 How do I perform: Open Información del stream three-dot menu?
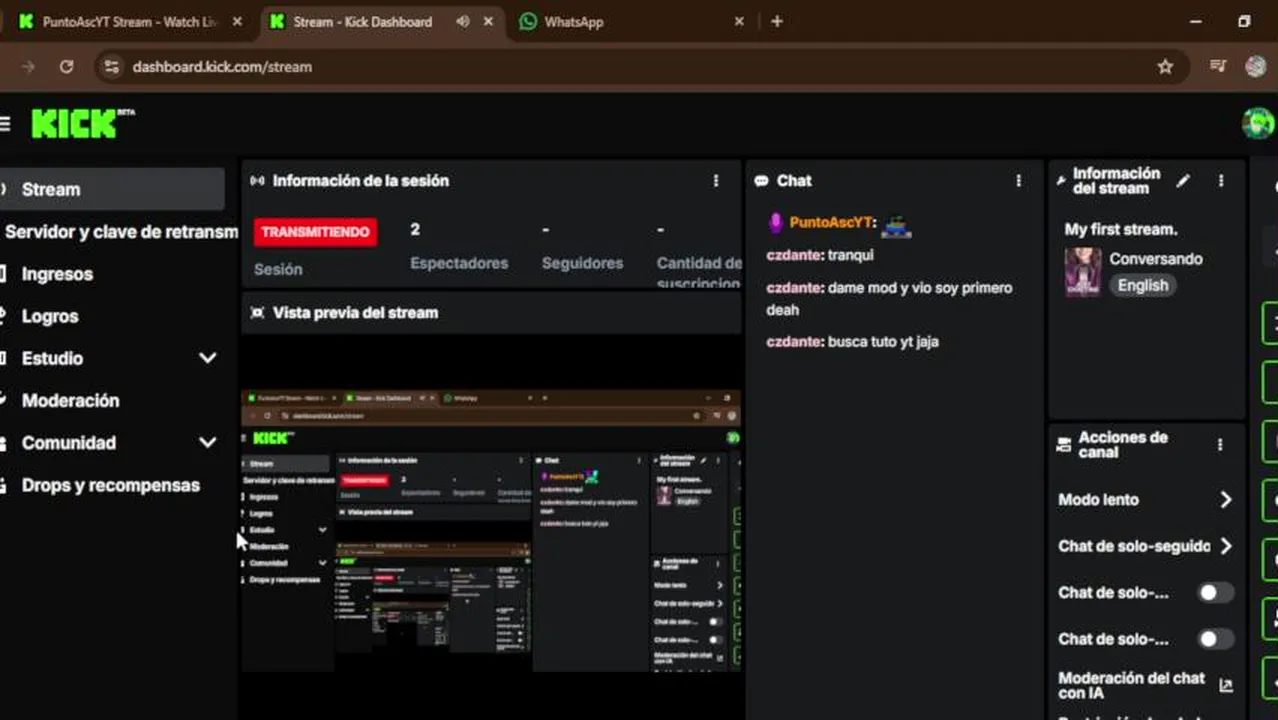click(1221, 181)
